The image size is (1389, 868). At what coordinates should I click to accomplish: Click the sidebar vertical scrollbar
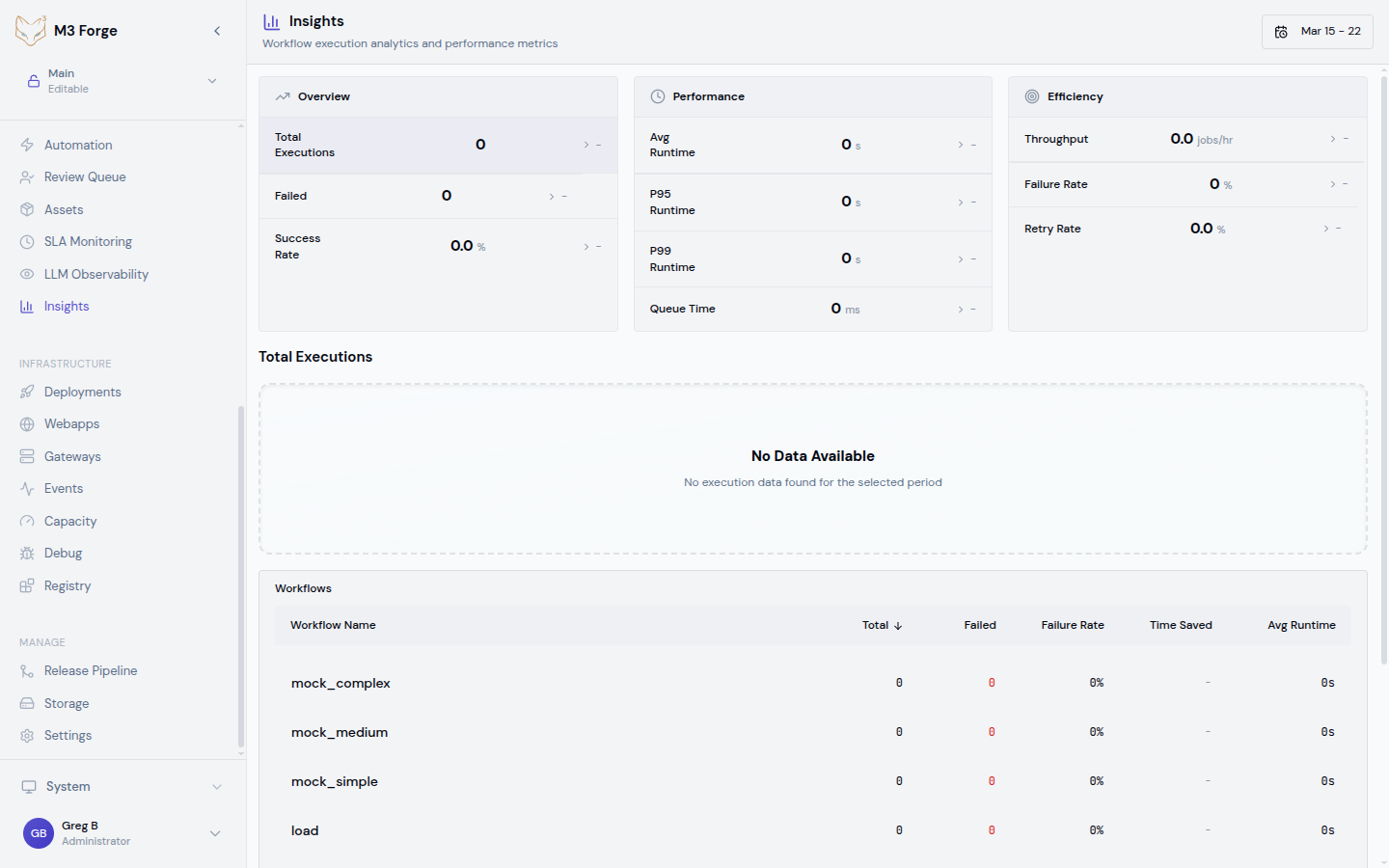241,579
